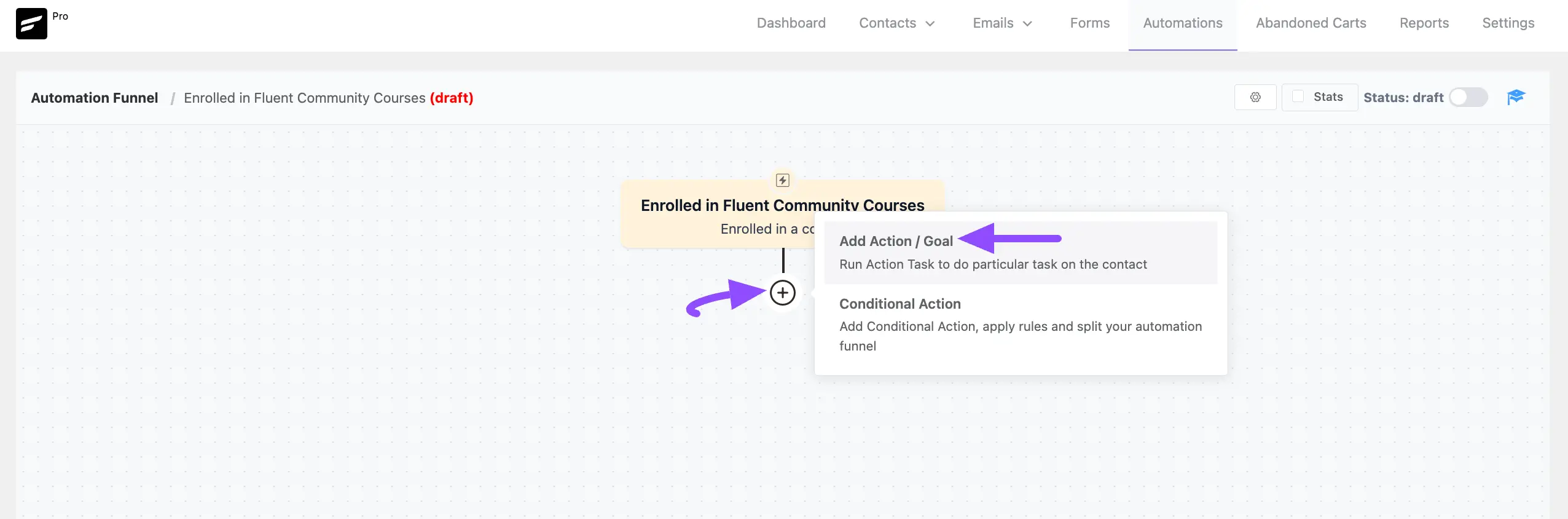Click the Stats button label
Viewport: 1568px width, 519px height.
pyautogui.click(x=1328, y=97)
